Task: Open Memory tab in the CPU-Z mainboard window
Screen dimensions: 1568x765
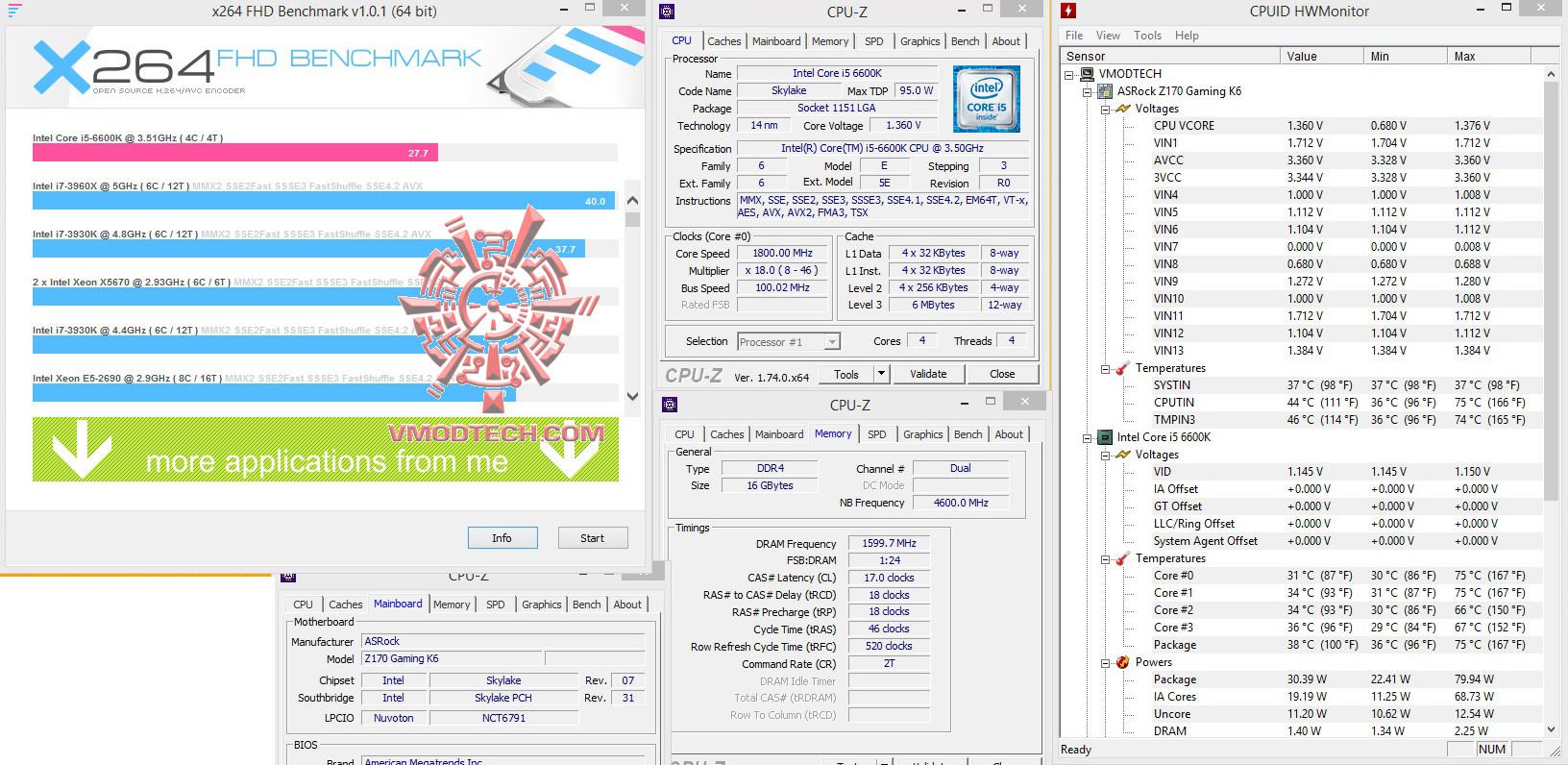Action: point(452,605)
